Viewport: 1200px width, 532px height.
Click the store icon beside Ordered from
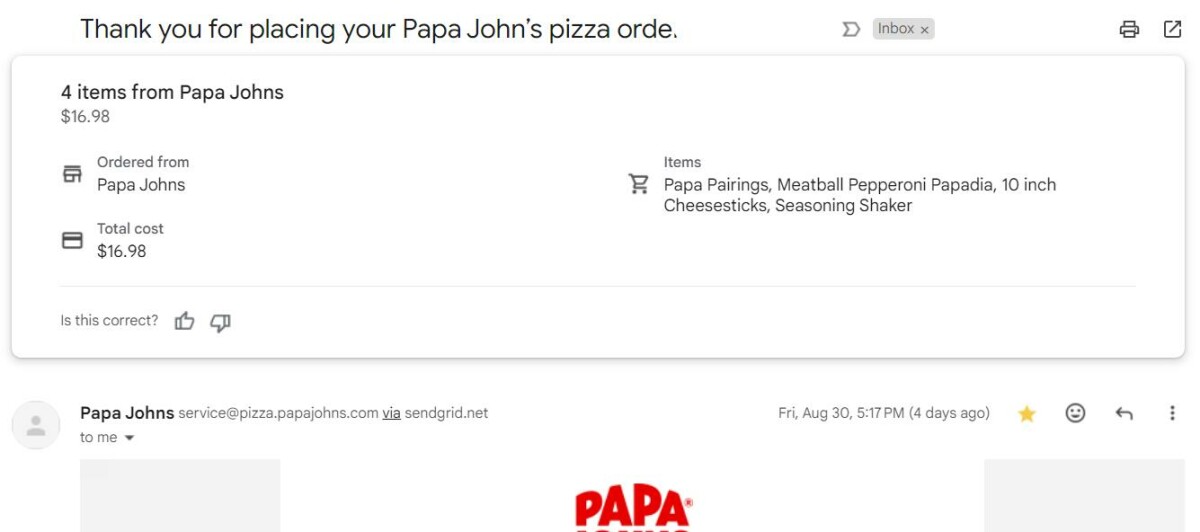(72, 174)
